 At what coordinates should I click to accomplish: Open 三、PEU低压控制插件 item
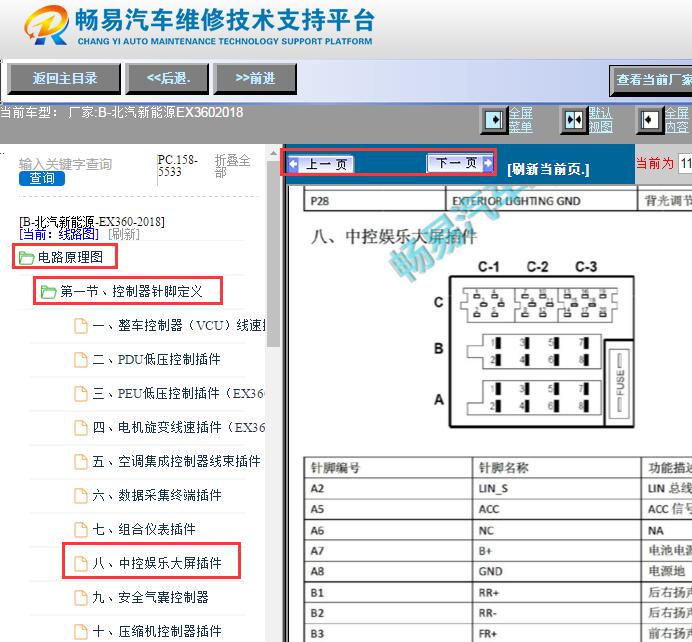pos(178,393)
